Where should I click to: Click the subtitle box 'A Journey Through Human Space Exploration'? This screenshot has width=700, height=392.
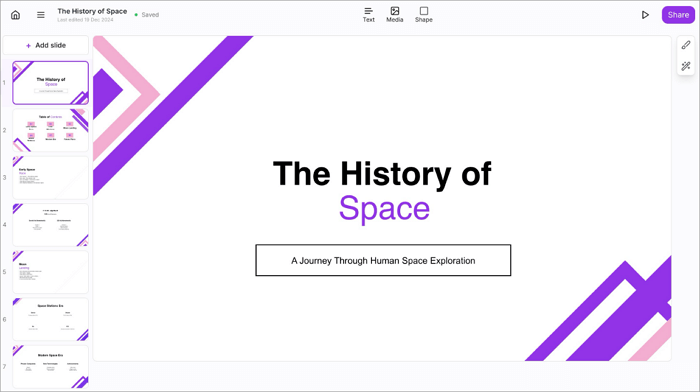pyautogui.click(x=383, y=260)
